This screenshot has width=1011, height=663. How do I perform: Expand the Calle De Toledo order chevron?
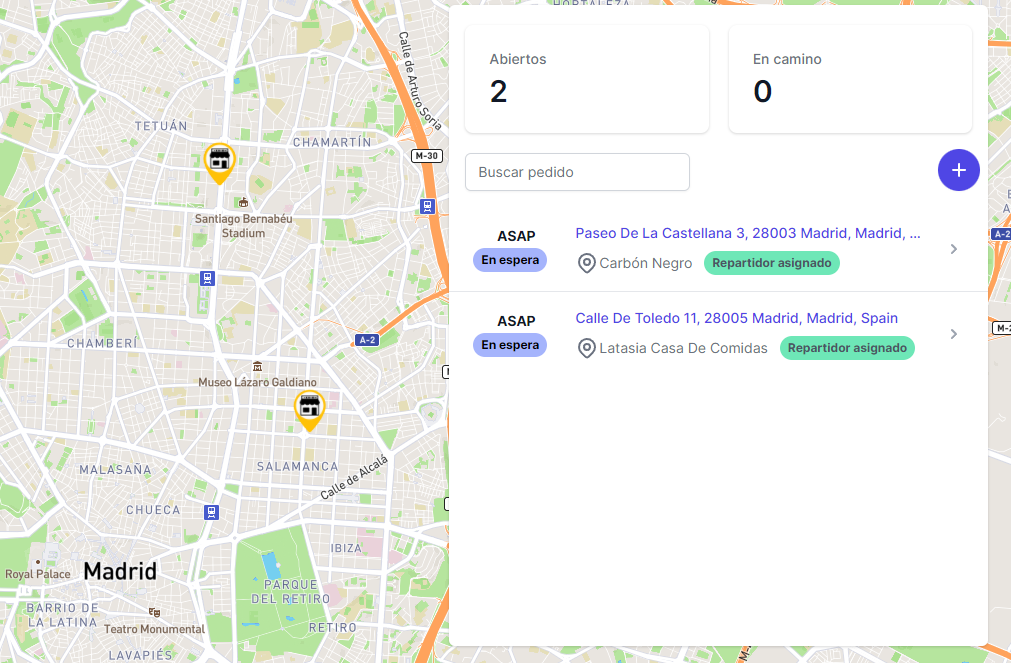tap(953, 334)
